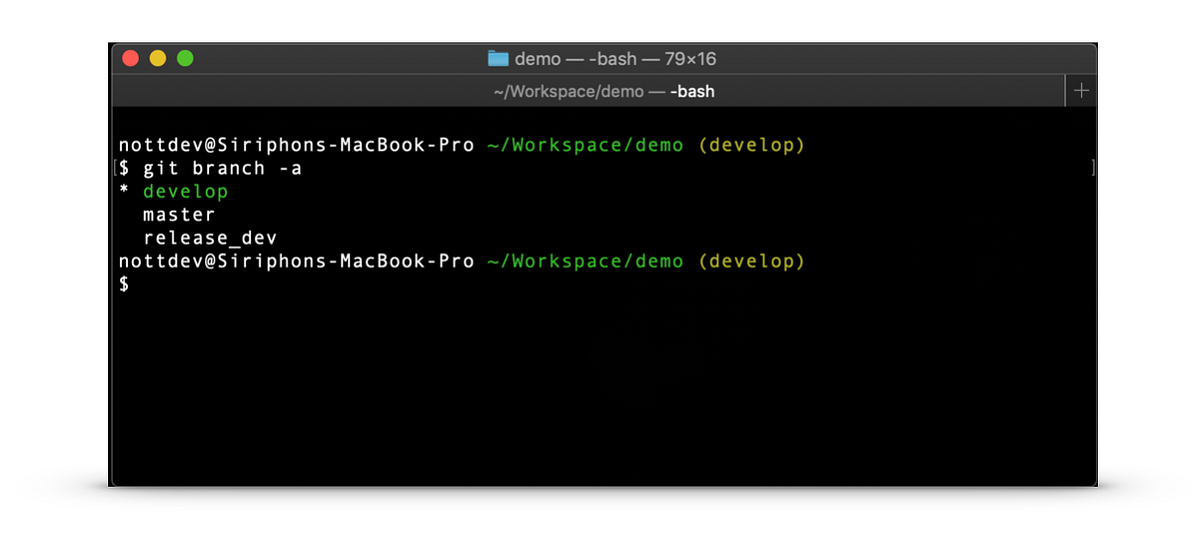This screenshot has width=1200, height=541.
Task: Click the asterisk marking the current branch
Action: coord(124,191)
